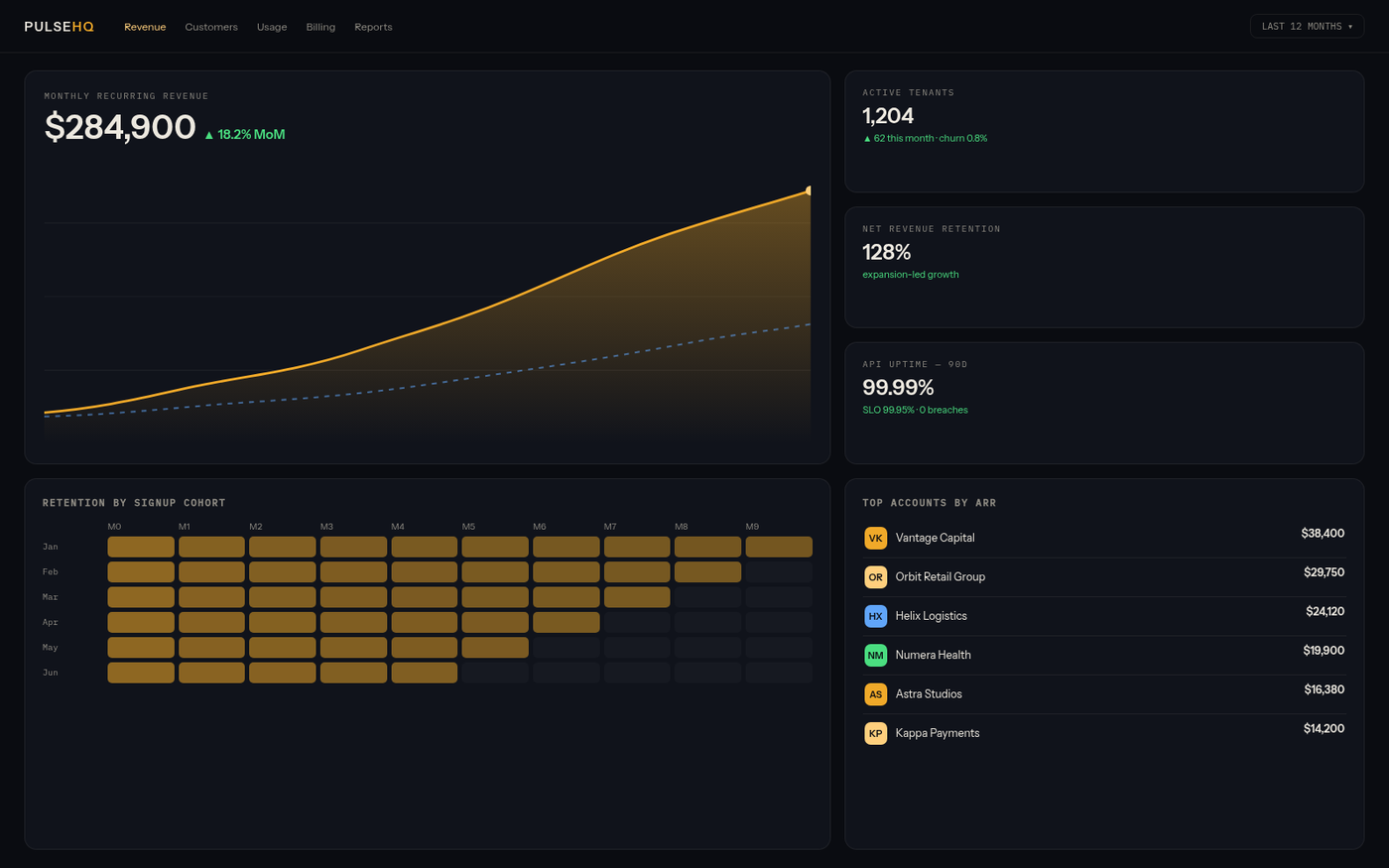
Task: Click the AS avatar for Astra Studios
Action: point(875,694)
